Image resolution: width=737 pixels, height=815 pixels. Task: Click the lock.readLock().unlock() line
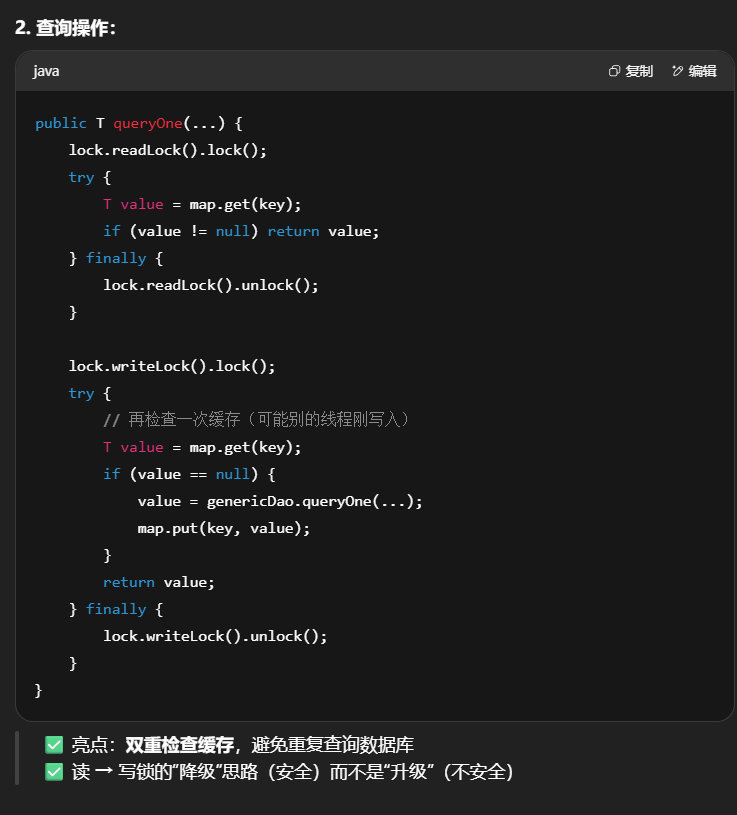pos(211,285)
